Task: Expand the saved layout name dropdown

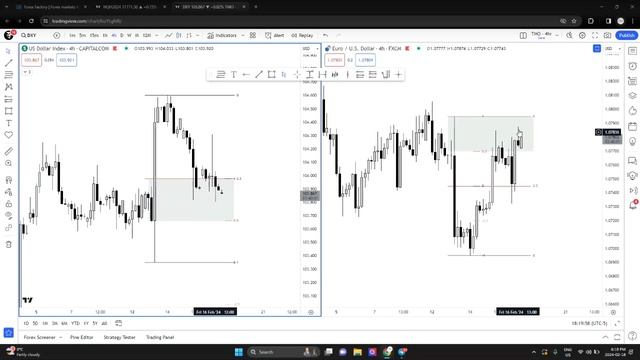Action: (557, 36)
